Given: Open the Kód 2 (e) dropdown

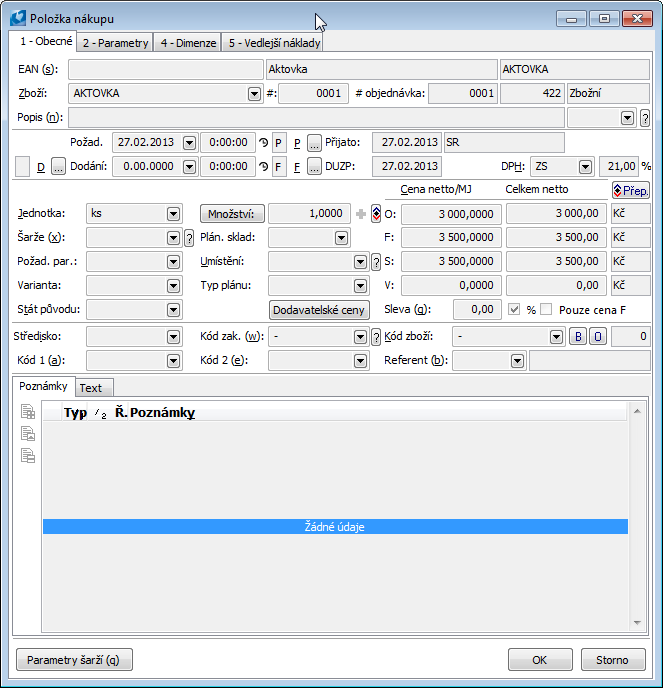Looking at the screenshot, I should coord(360,361).
